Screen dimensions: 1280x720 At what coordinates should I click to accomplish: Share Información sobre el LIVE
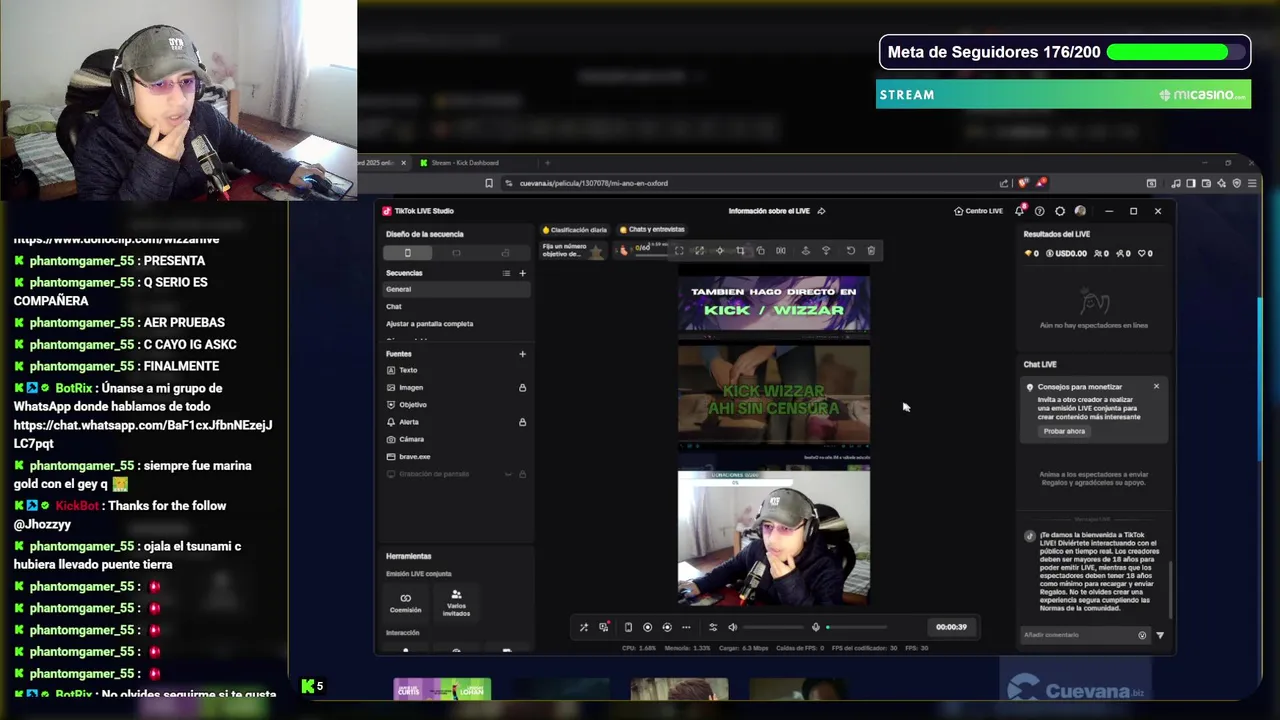(821, 211)
